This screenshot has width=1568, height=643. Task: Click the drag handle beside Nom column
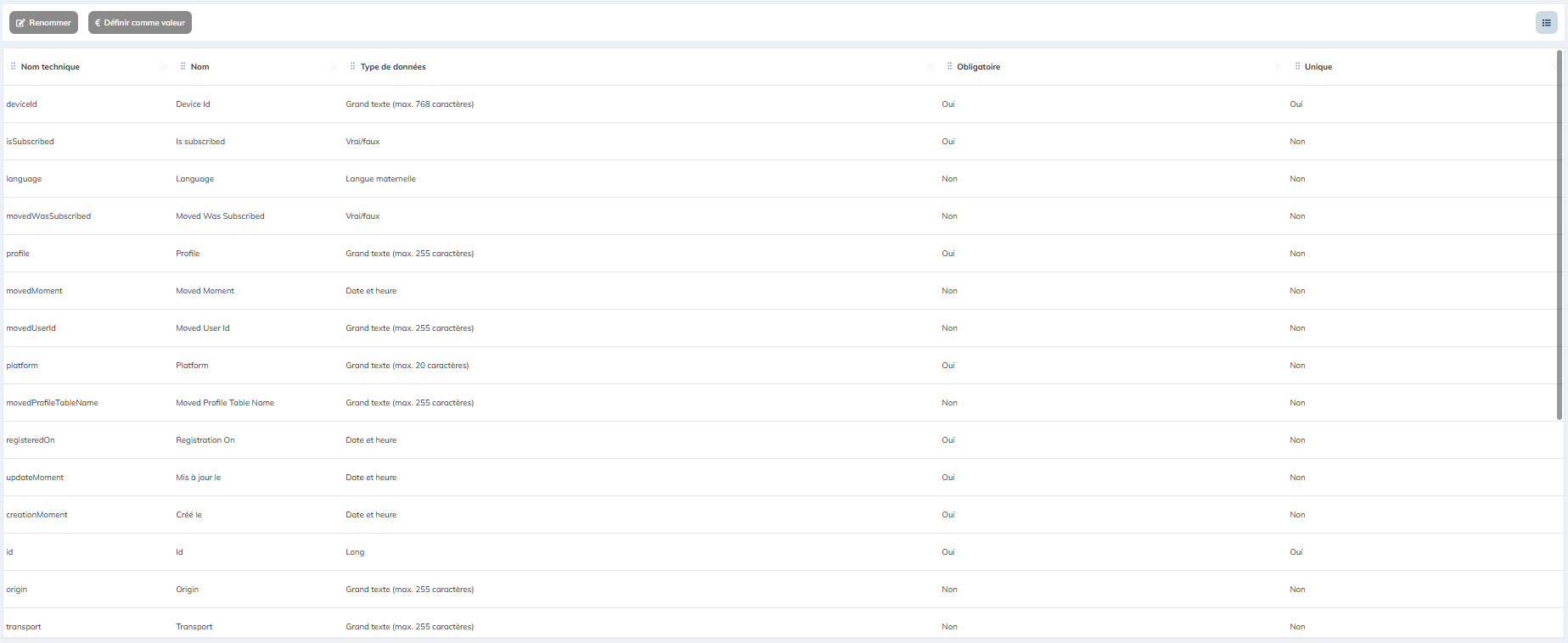183,66
